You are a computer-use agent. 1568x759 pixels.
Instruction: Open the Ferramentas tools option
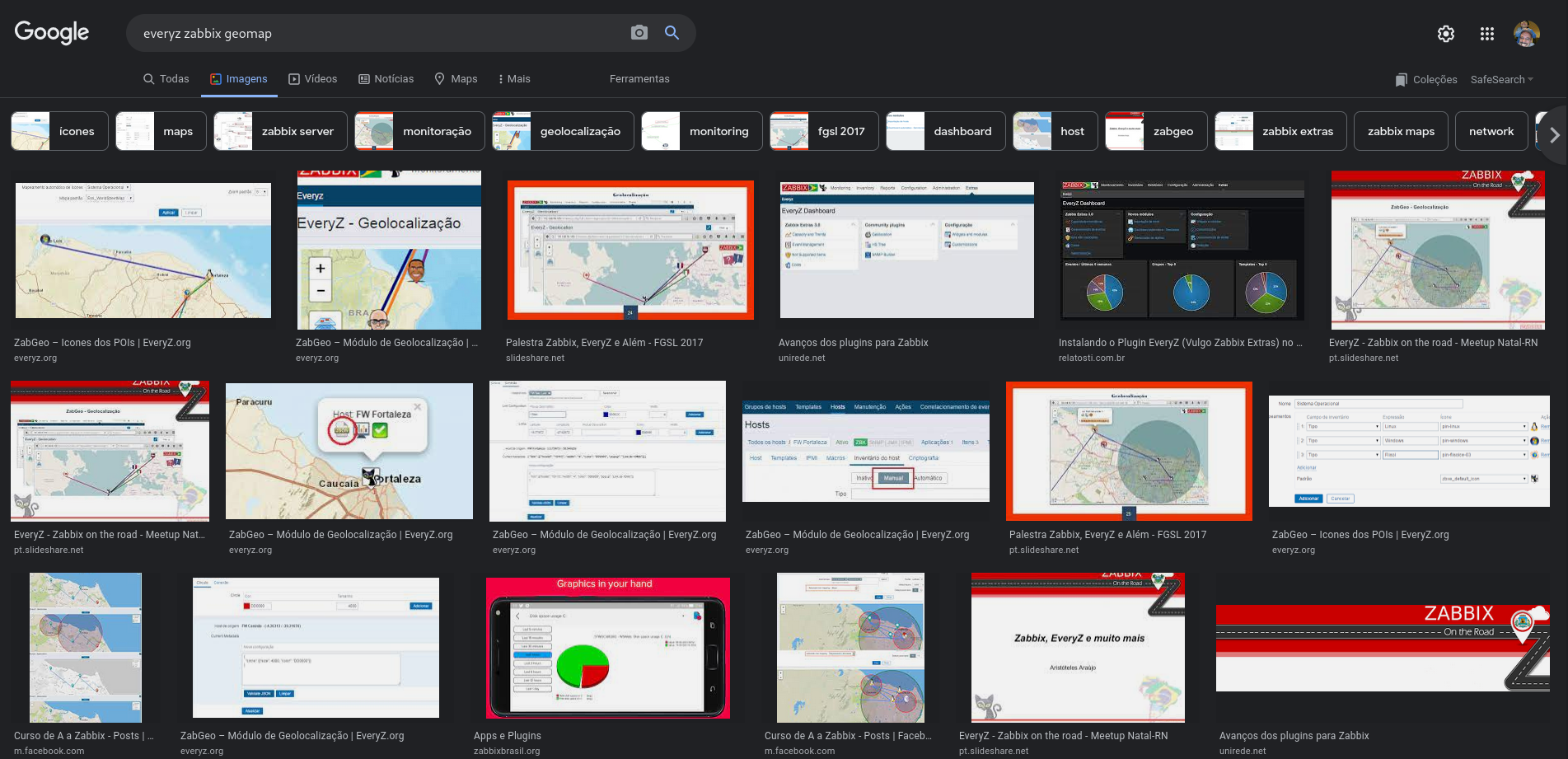[639, 79]
